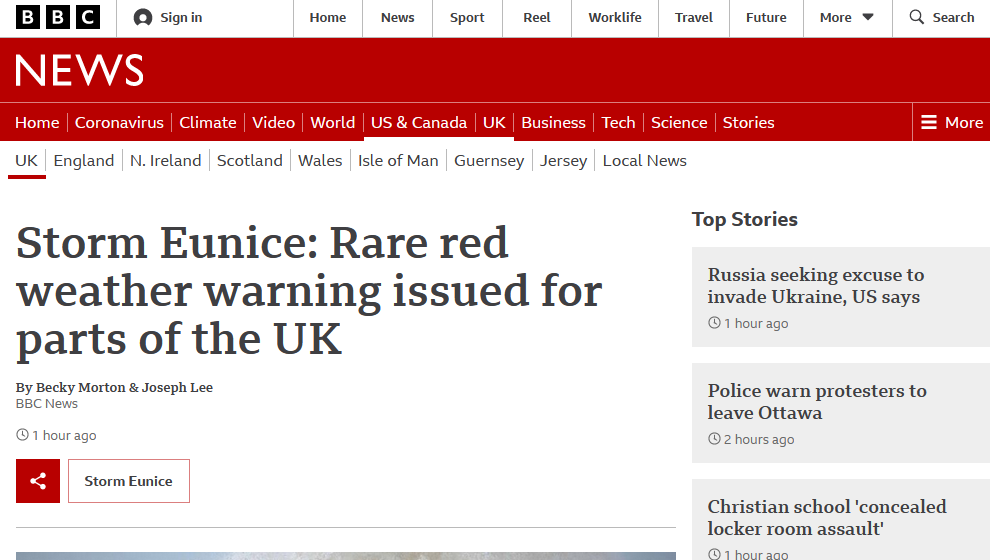Click the Storm Eunice topic tag

click(x=129, y=481)
